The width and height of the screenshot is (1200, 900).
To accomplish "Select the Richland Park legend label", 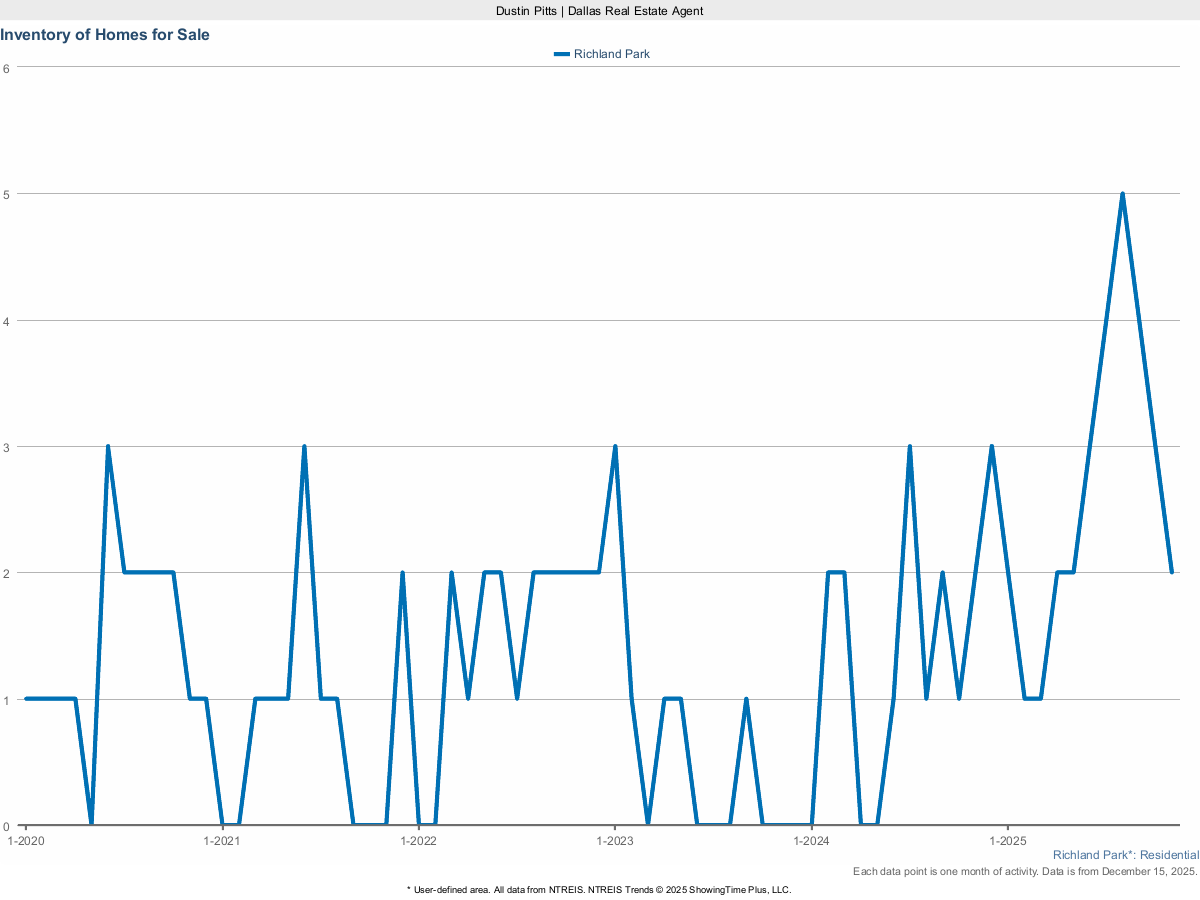I will [611, 54].
